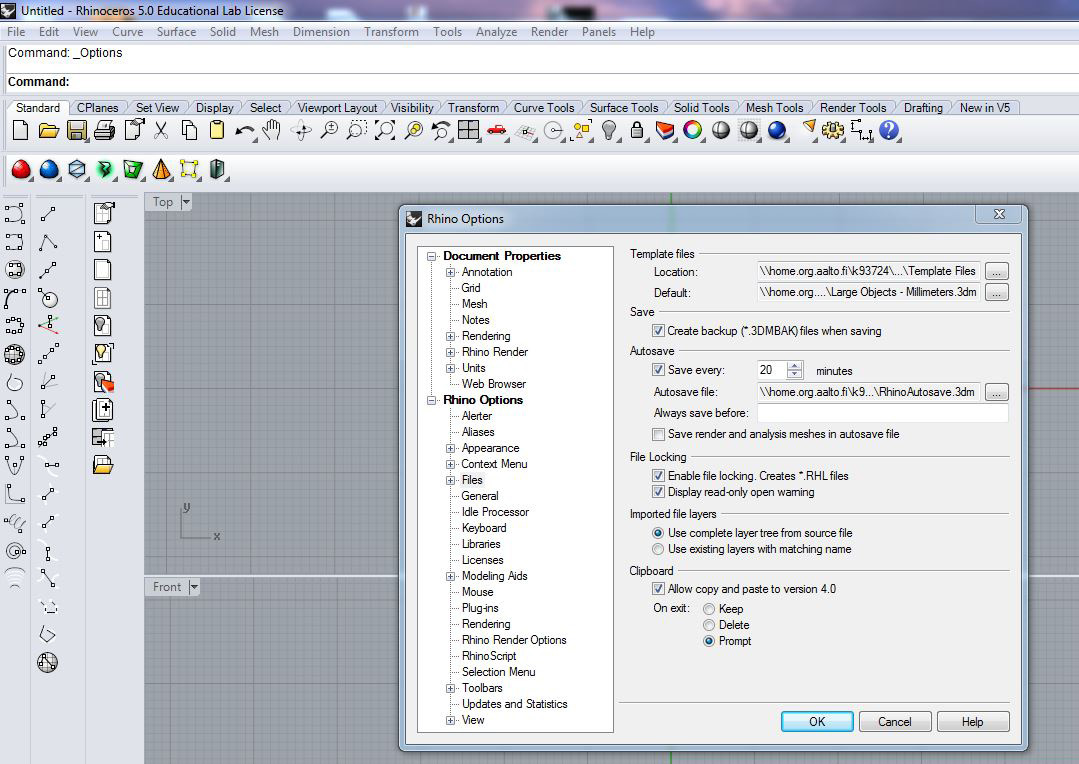Increase autosave minutes with spinner up arrow
The width and height of the screenshot is (1079, 764).
795,366
